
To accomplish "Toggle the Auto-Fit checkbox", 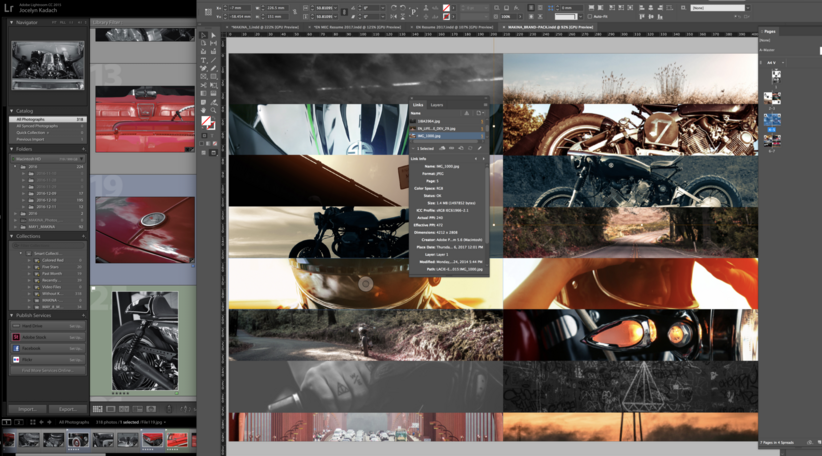I will [590, 17].
